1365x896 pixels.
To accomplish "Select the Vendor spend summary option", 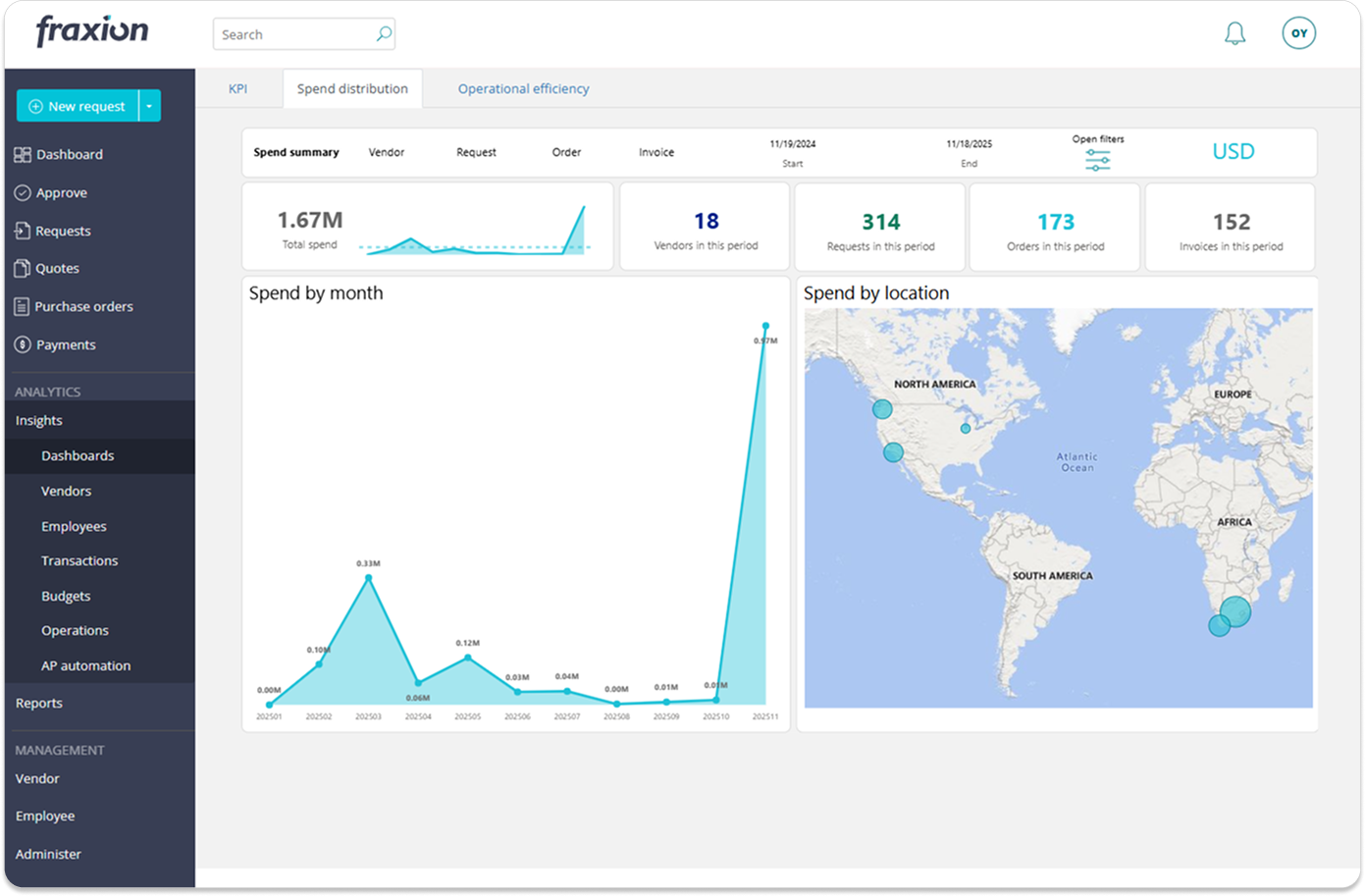I will [x=386, y=153].
